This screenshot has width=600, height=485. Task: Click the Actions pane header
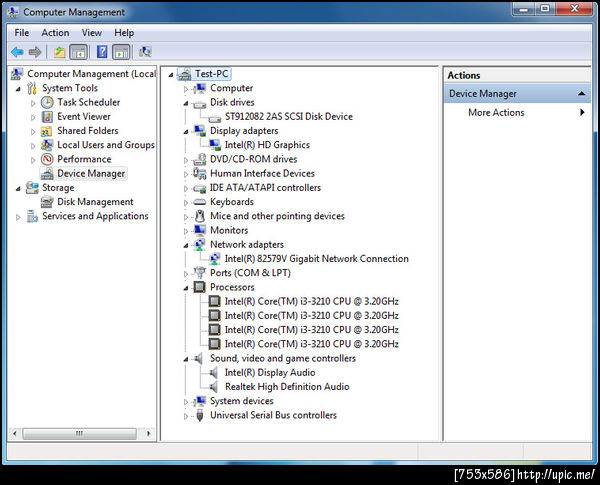[517, 75]
